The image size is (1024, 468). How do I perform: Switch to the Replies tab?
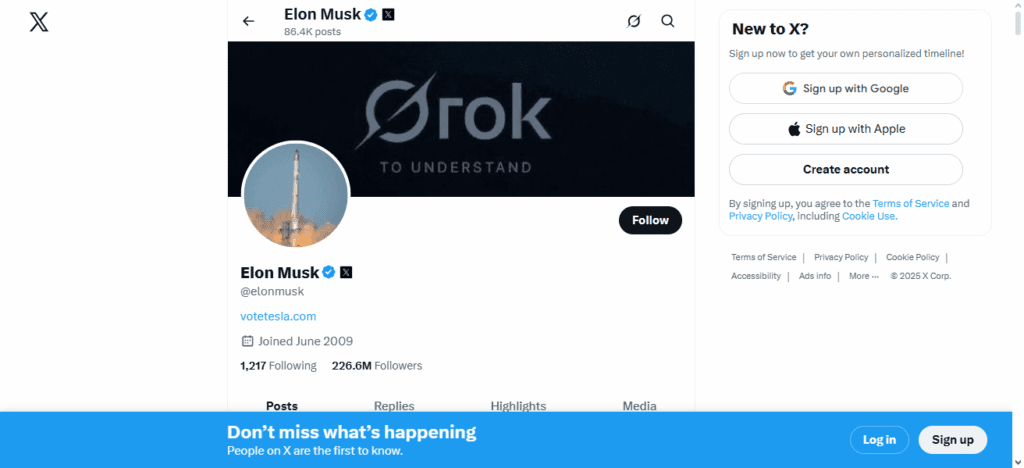coord(394,405)
